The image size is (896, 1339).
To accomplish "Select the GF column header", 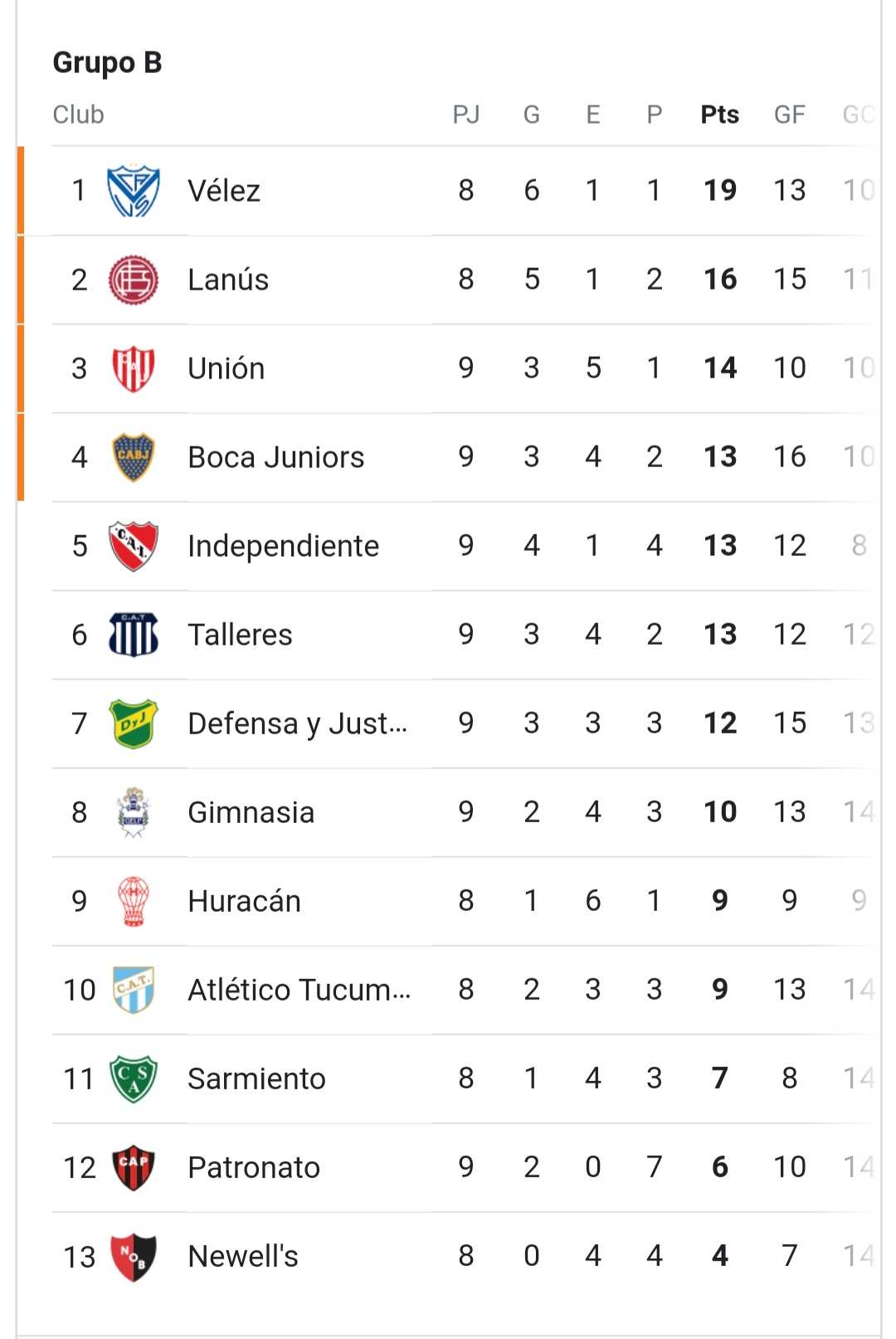I will tap(790, 114).
